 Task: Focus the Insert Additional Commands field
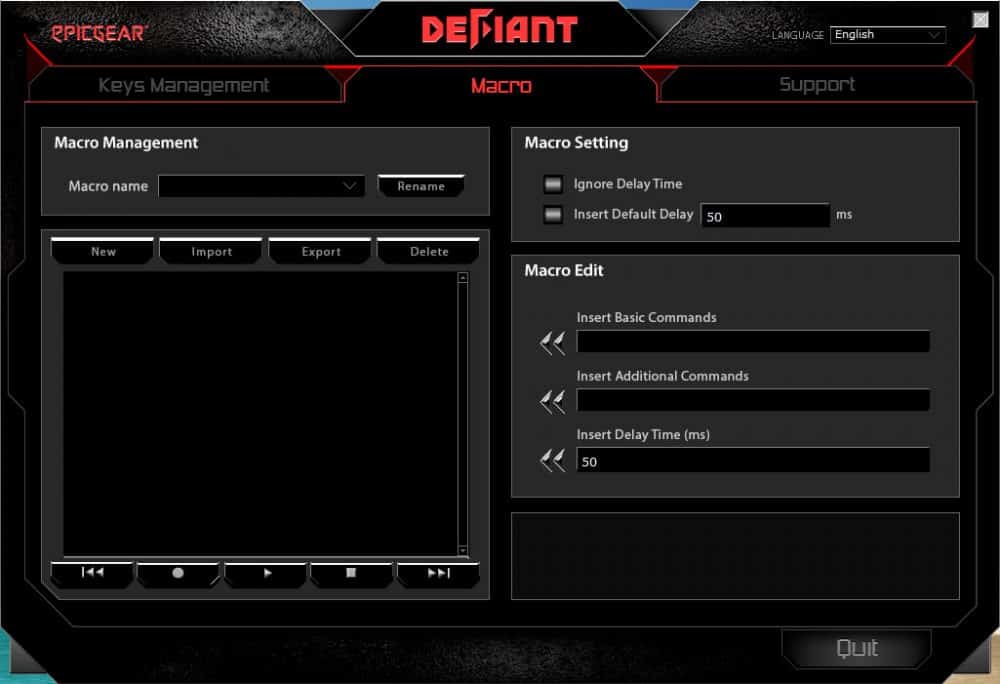click(753, 400)
